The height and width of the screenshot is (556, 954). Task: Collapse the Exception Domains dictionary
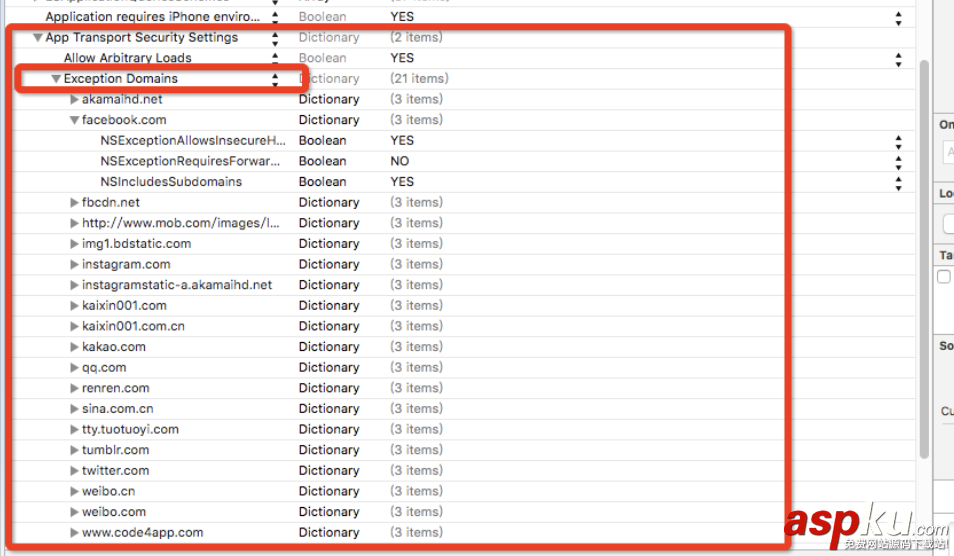[x=56, y=79]
